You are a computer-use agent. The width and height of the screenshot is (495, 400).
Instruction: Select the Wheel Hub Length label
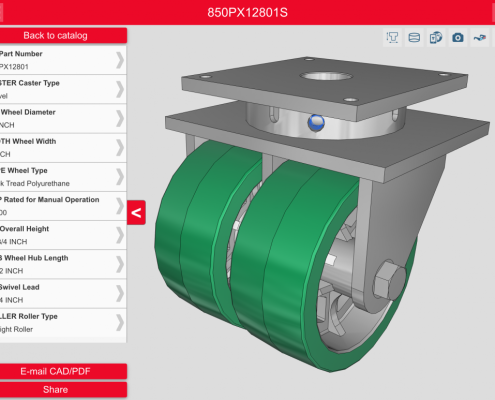34,258
